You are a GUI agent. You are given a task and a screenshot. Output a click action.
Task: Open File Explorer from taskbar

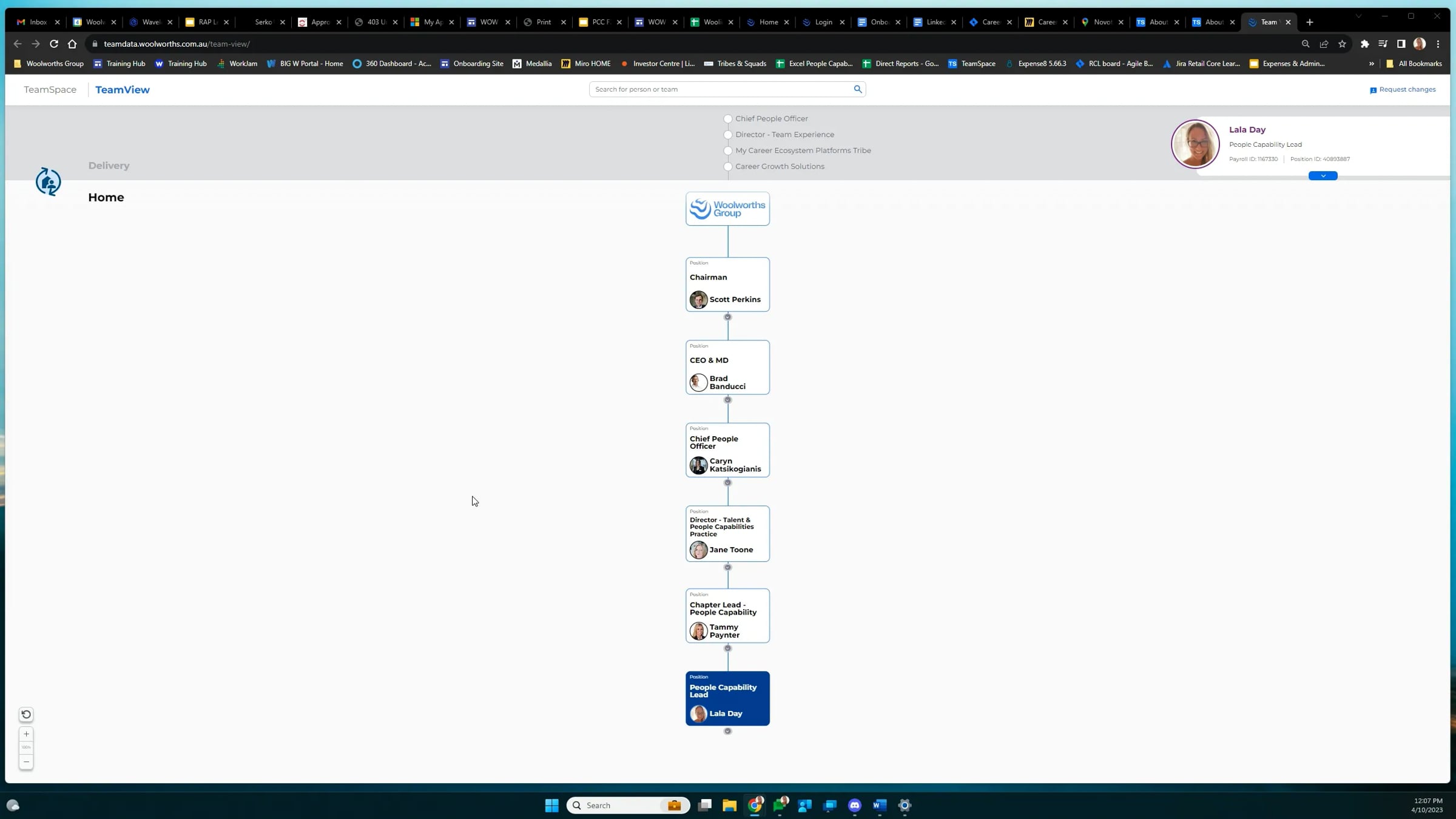point(729,806)
